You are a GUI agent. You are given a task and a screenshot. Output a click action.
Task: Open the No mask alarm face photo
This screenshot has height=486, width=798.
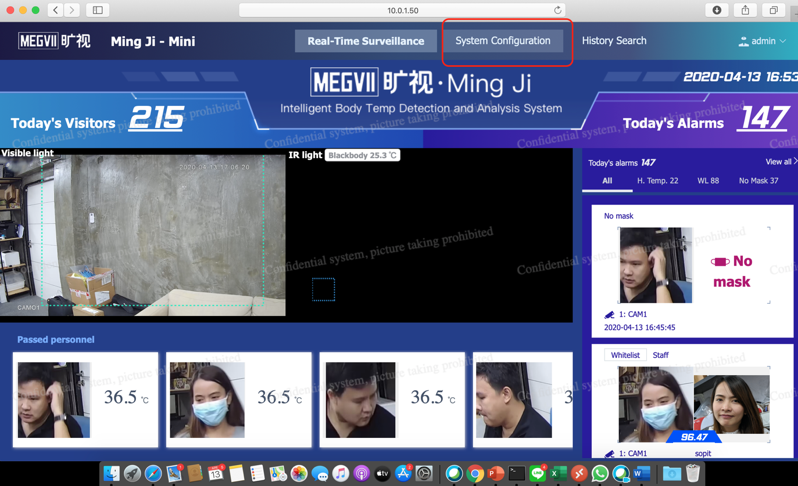[656, 265]
